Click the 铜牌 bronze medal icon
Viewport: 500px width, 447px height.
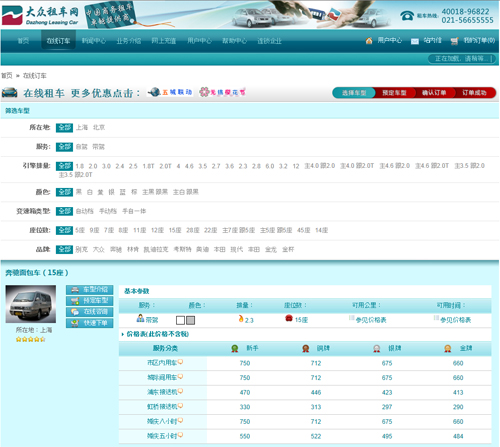pos(305,348)
